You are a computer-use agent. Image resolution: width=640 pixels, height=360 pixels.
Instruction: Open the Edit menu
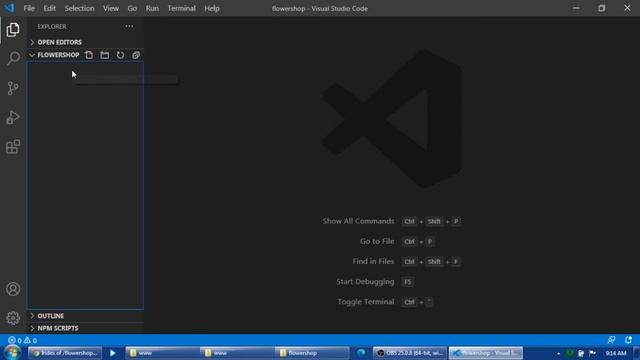(49, 8)
